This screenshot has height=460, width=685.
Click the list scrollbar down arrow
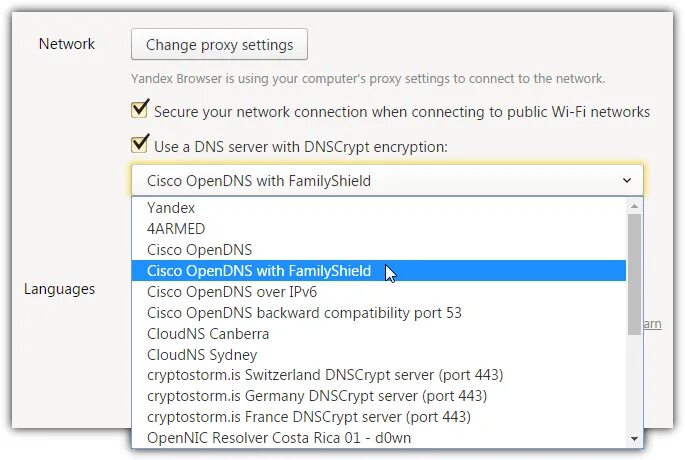pyautogui.click(x=634, y=439)
